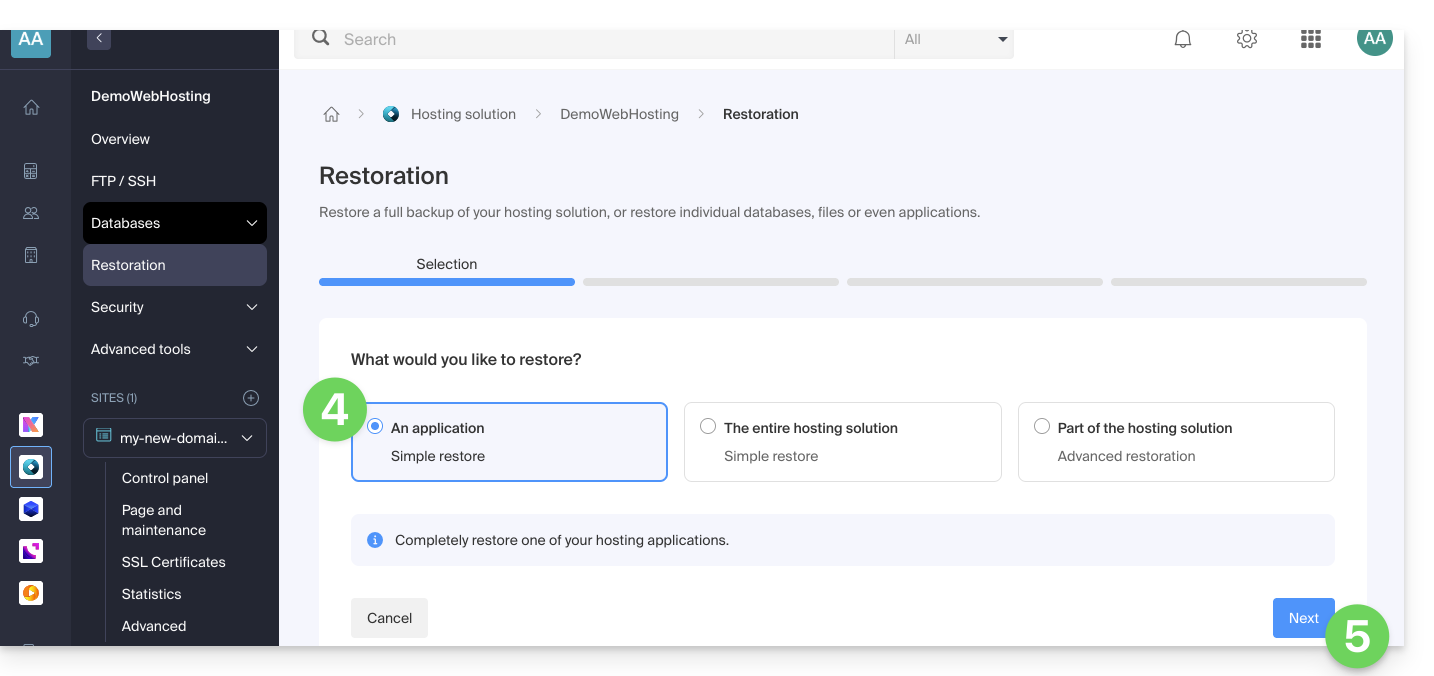1434x676 pixels.
Task: Open the apps grid launcher
Action: pos(1310,39)
